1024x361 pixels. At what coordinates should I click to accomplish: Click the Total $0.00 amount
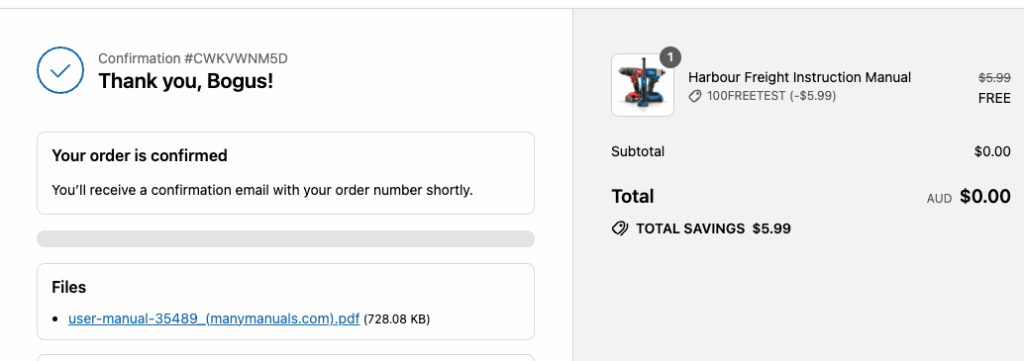pyautogui.click(x=985, y=196)
